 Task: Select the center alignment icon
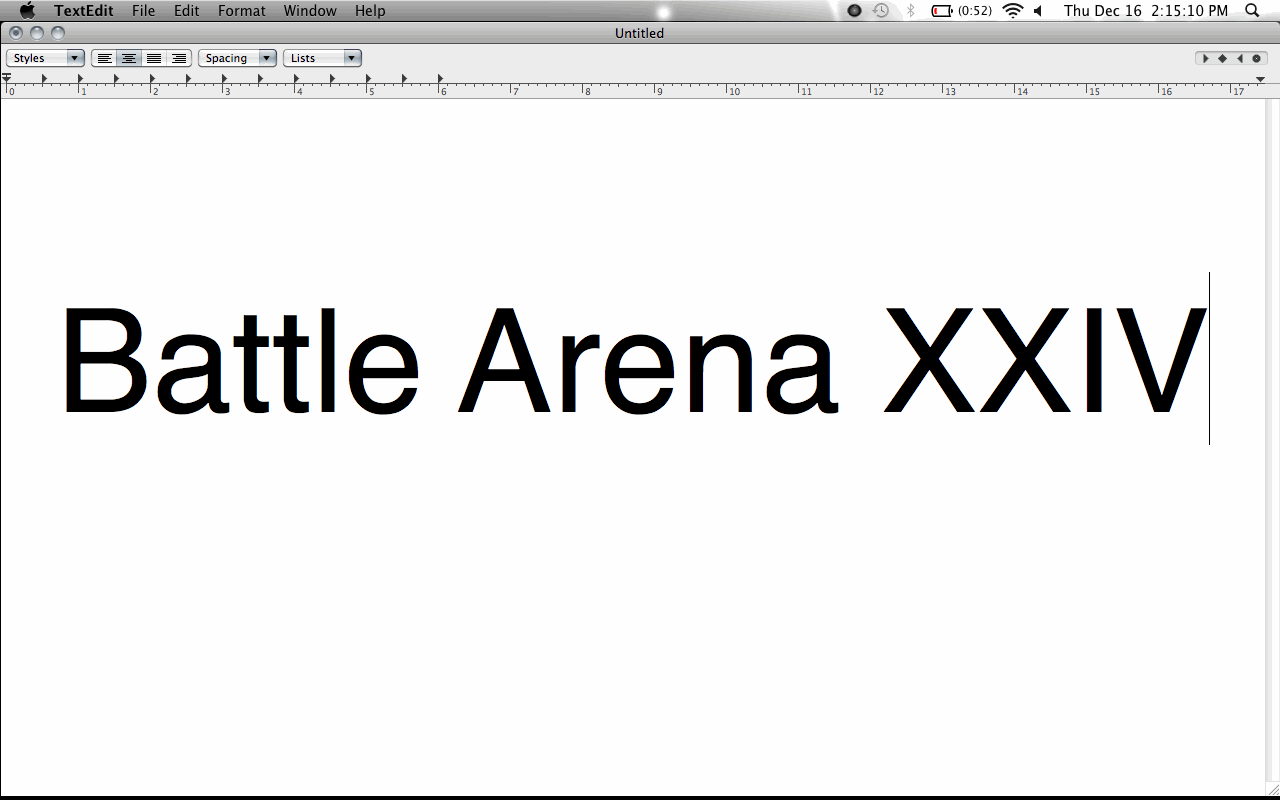click(x=129, y=58)
